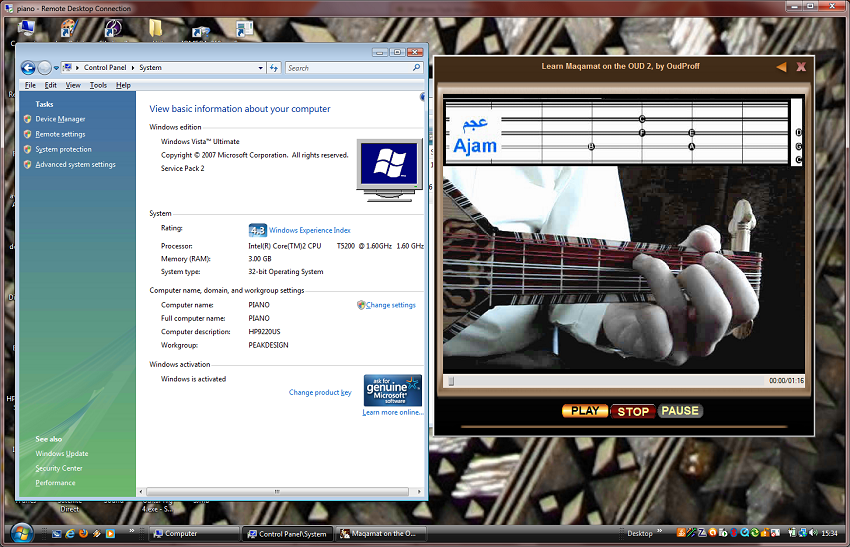
Task: Click the video seek bar handle
Action: click(x=451, y=381)
